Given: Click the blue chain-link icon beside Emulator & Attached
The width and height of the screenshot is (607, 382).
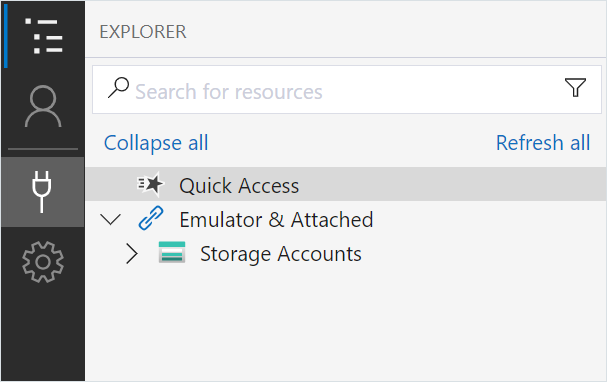Looking at the screenshot, I should click(151, 219).
